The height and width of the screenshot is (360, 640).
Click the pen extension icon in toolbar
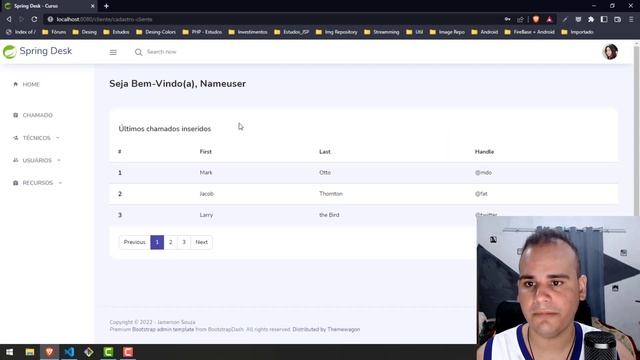click(x=565, y=19)
